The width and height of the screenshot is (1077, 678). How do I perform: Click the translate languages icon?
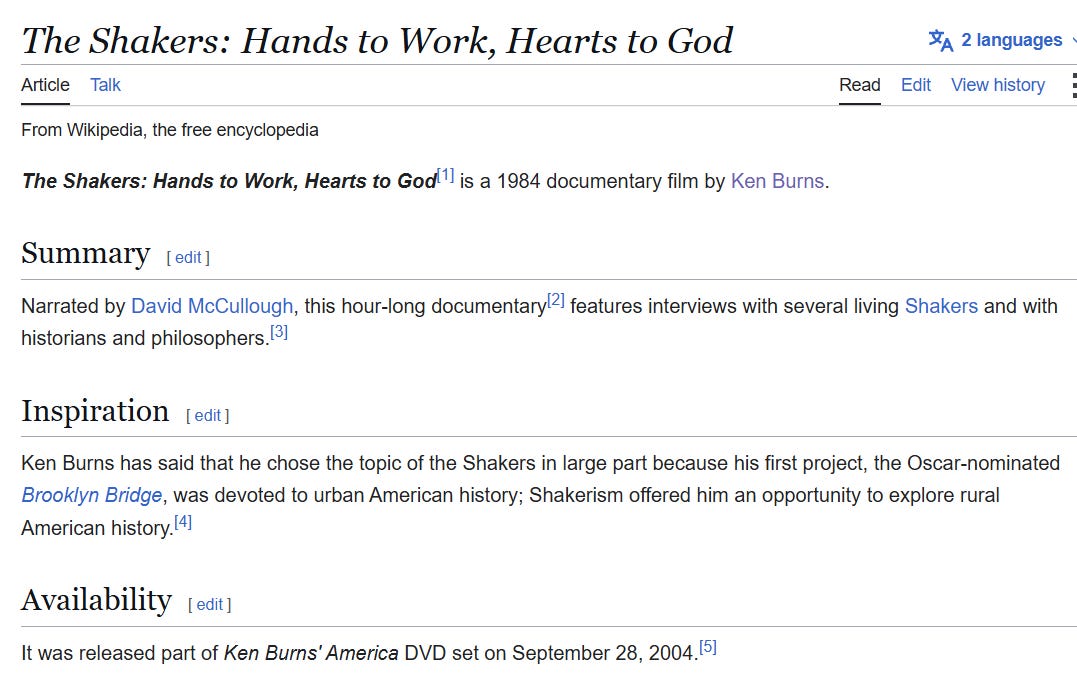click(940, 41)
